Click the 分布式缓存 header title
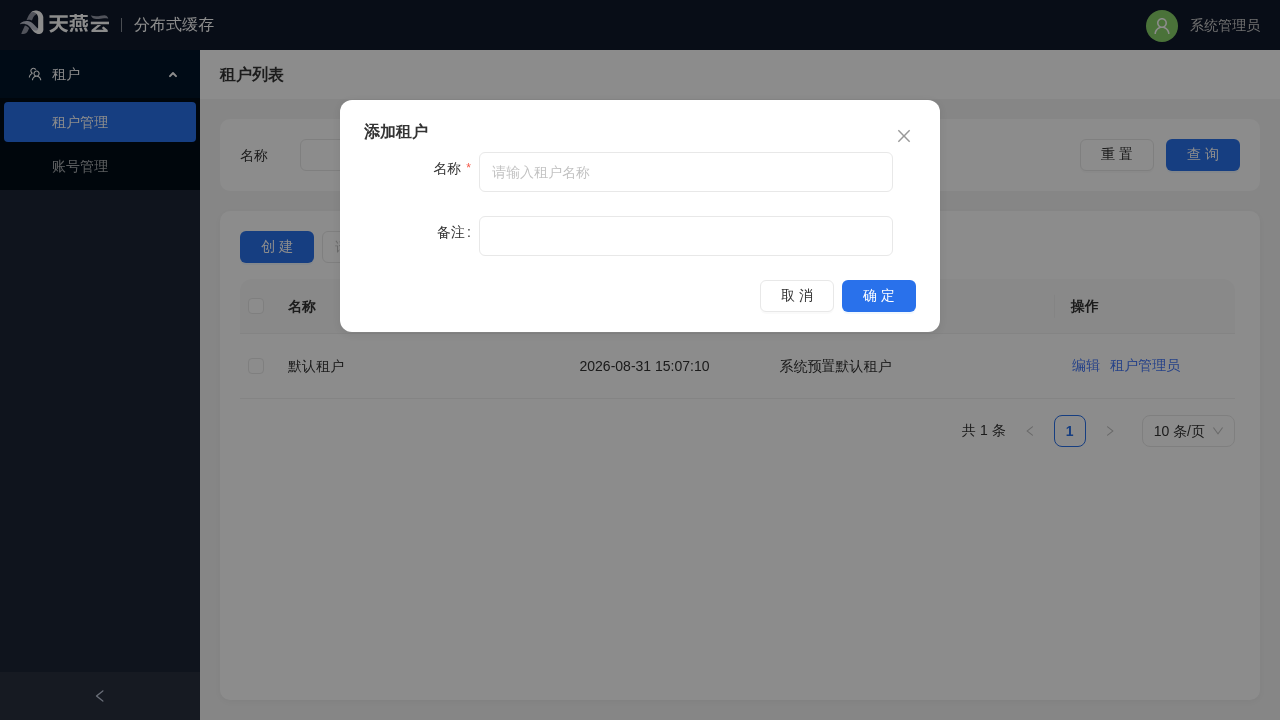This screenshot has width=1280, height=720. 174,25
